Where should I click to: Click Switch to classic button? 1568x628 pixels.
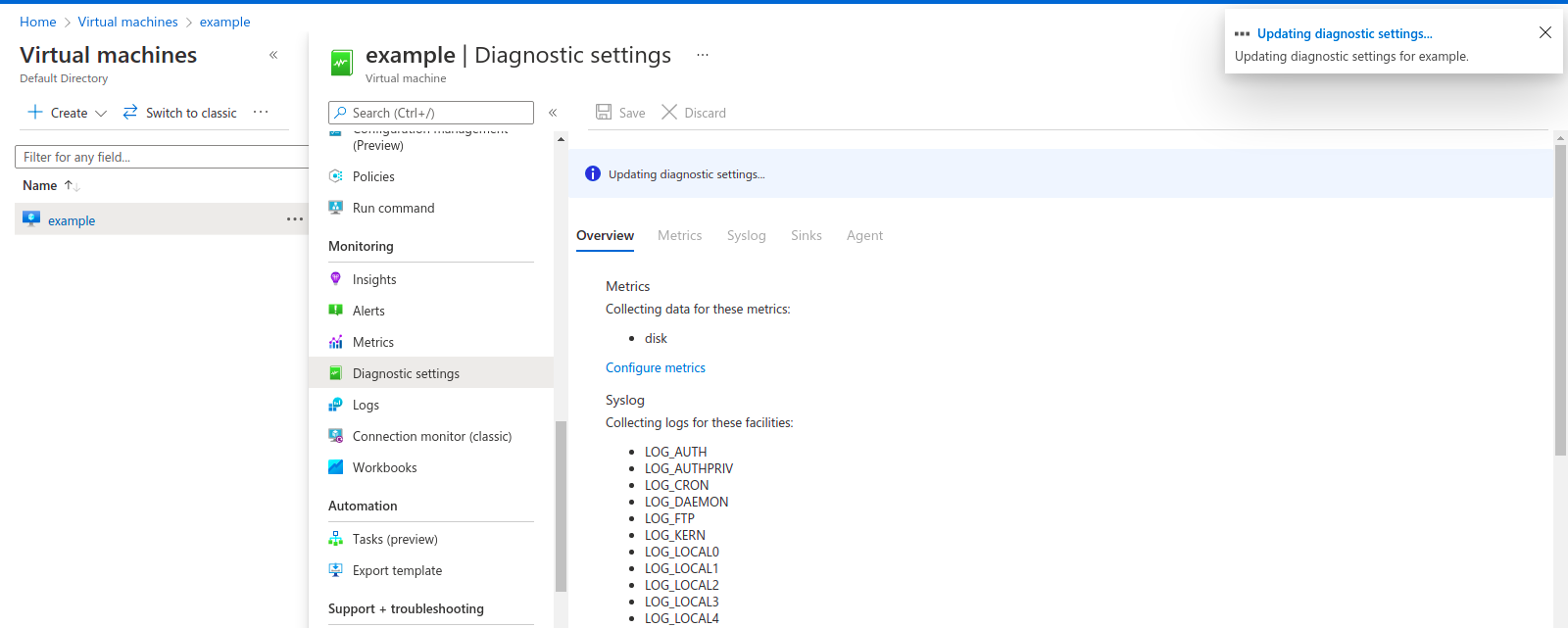point(180,113)
